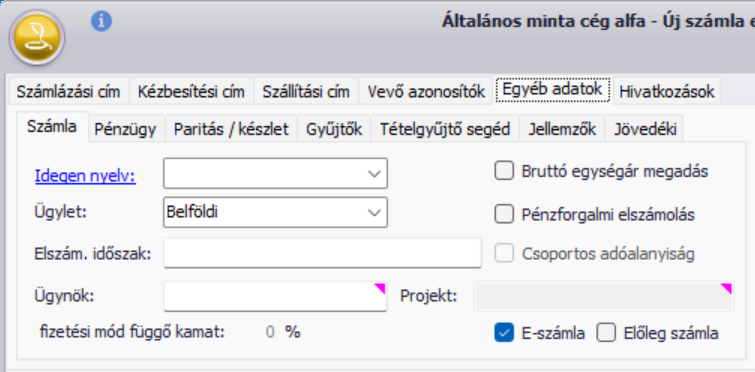Enable Bruttó egységár megadás checkbox
The width and height of the screenshot is (755, 372).
coord(504,171)
